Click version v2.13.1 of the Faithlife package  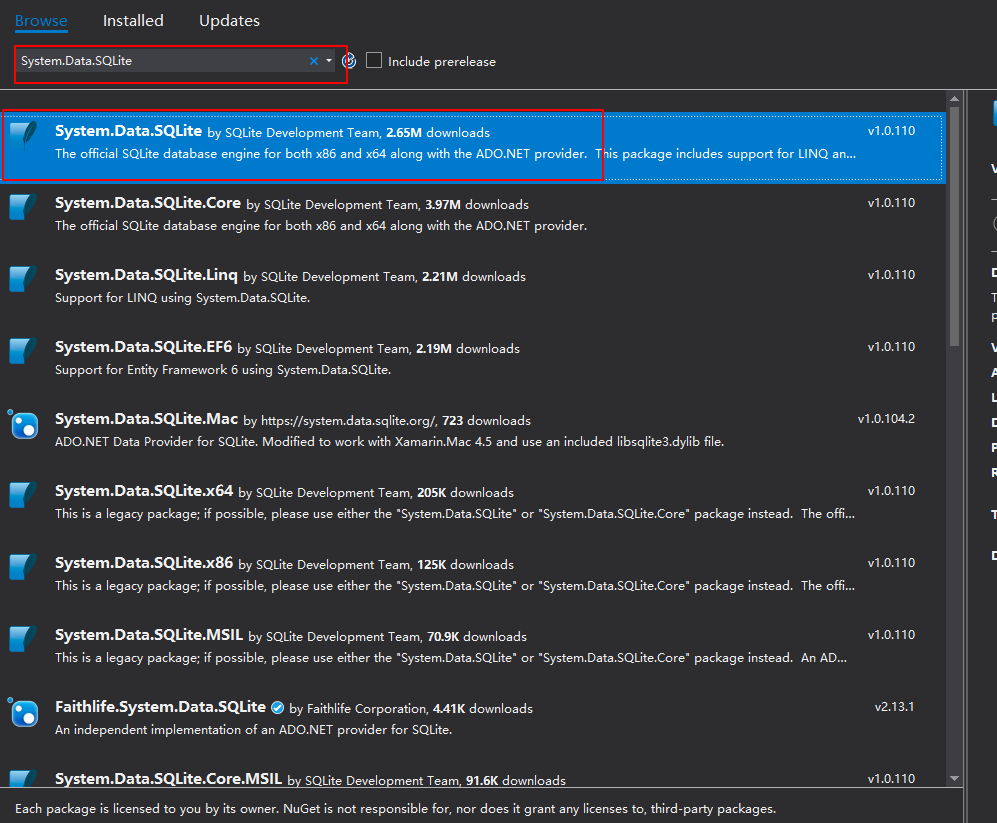click(x=894, y=707)
